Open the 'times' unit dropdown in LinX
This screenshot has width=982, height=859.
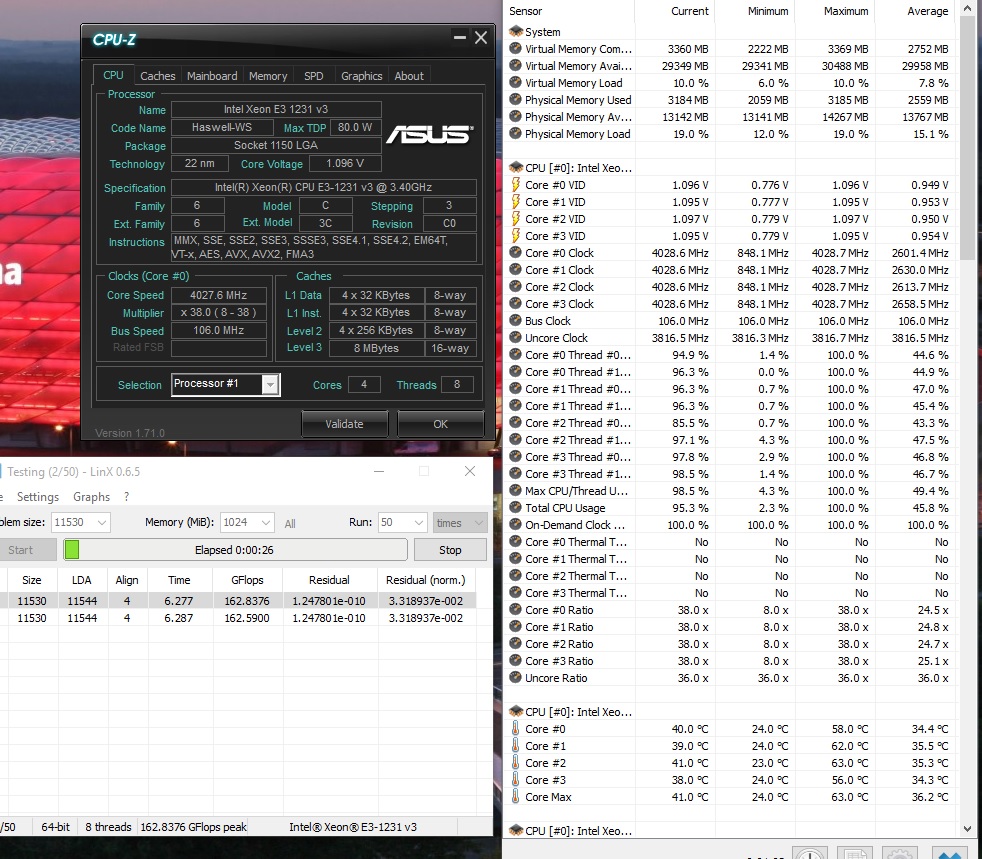pyautogui.click(x=460, y=522)
